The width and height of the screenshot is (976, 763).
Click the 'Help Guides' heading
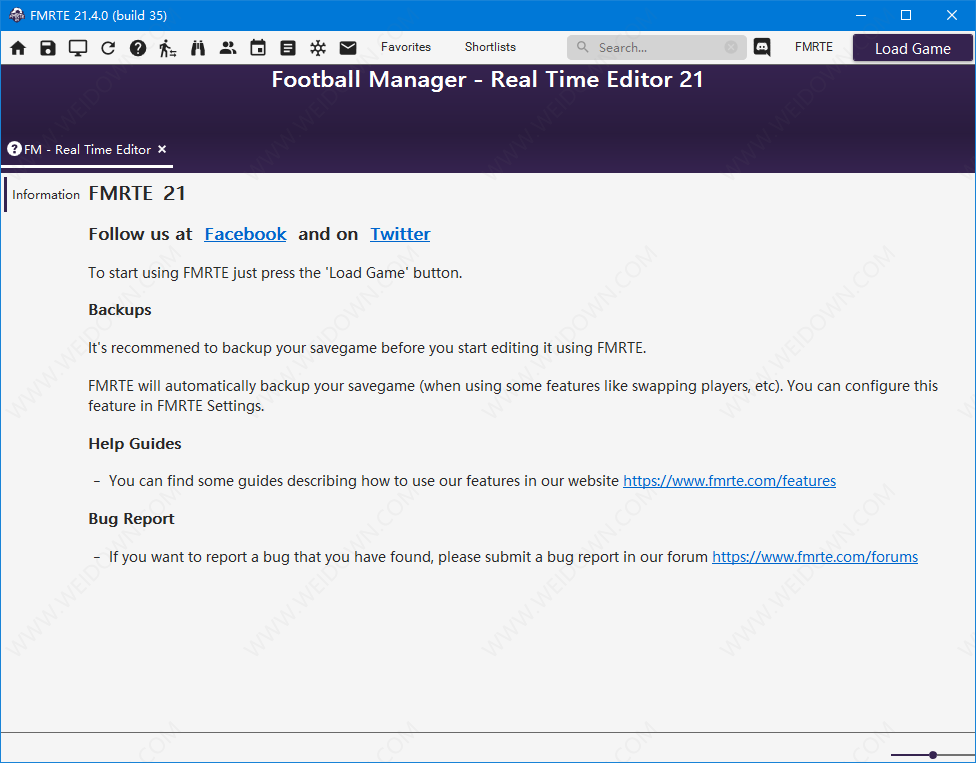[x=135, y=444]
